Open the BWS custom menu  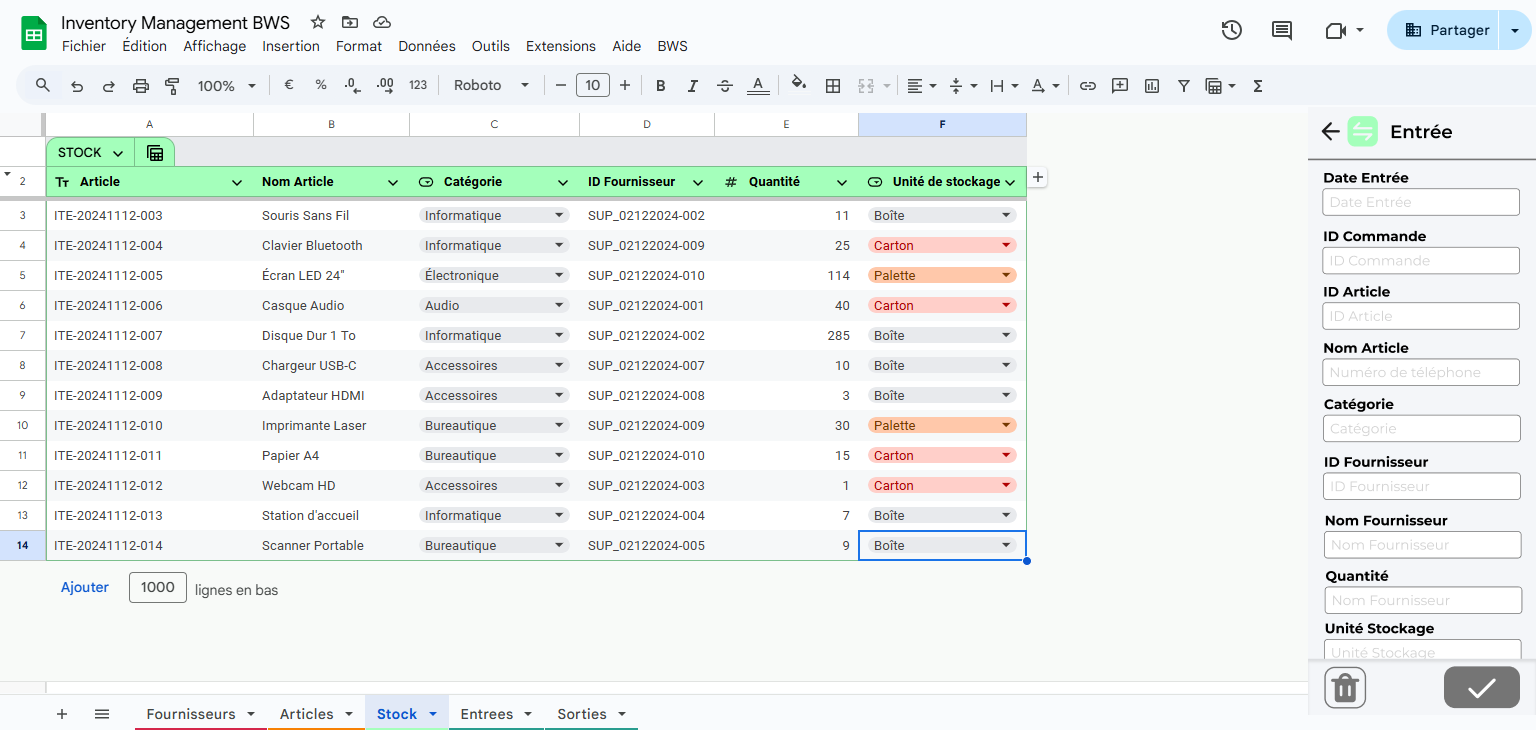672,46
